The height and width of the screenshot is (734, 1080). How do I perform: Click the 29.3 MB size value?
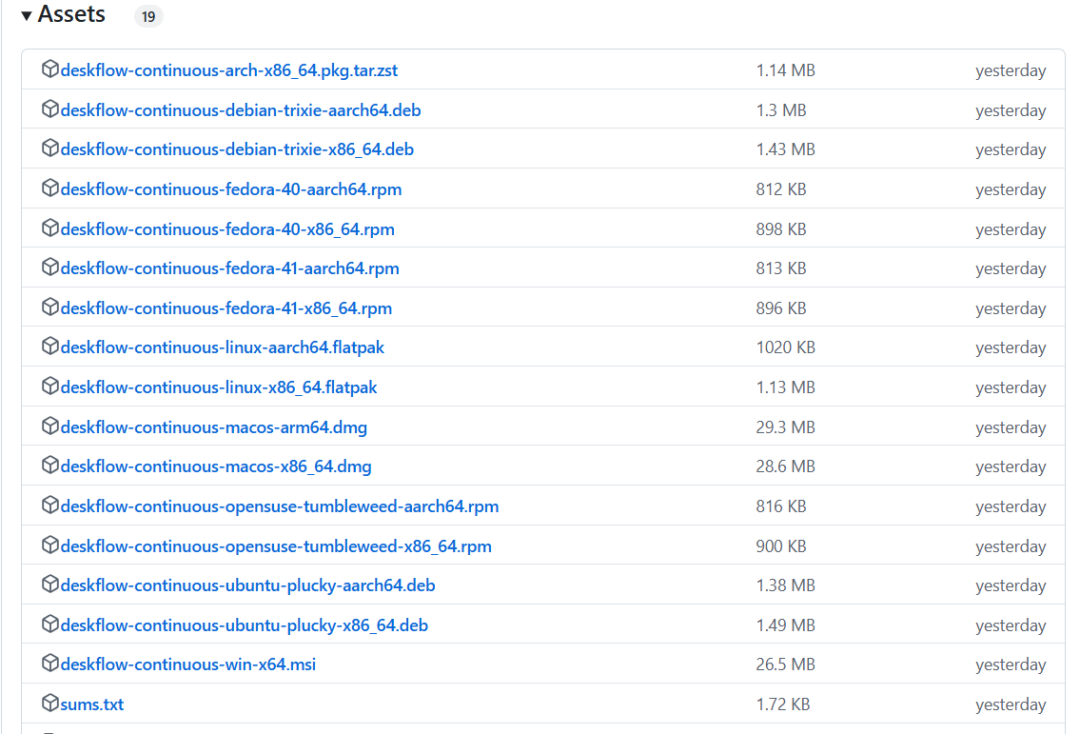click(x=785, y=428)
